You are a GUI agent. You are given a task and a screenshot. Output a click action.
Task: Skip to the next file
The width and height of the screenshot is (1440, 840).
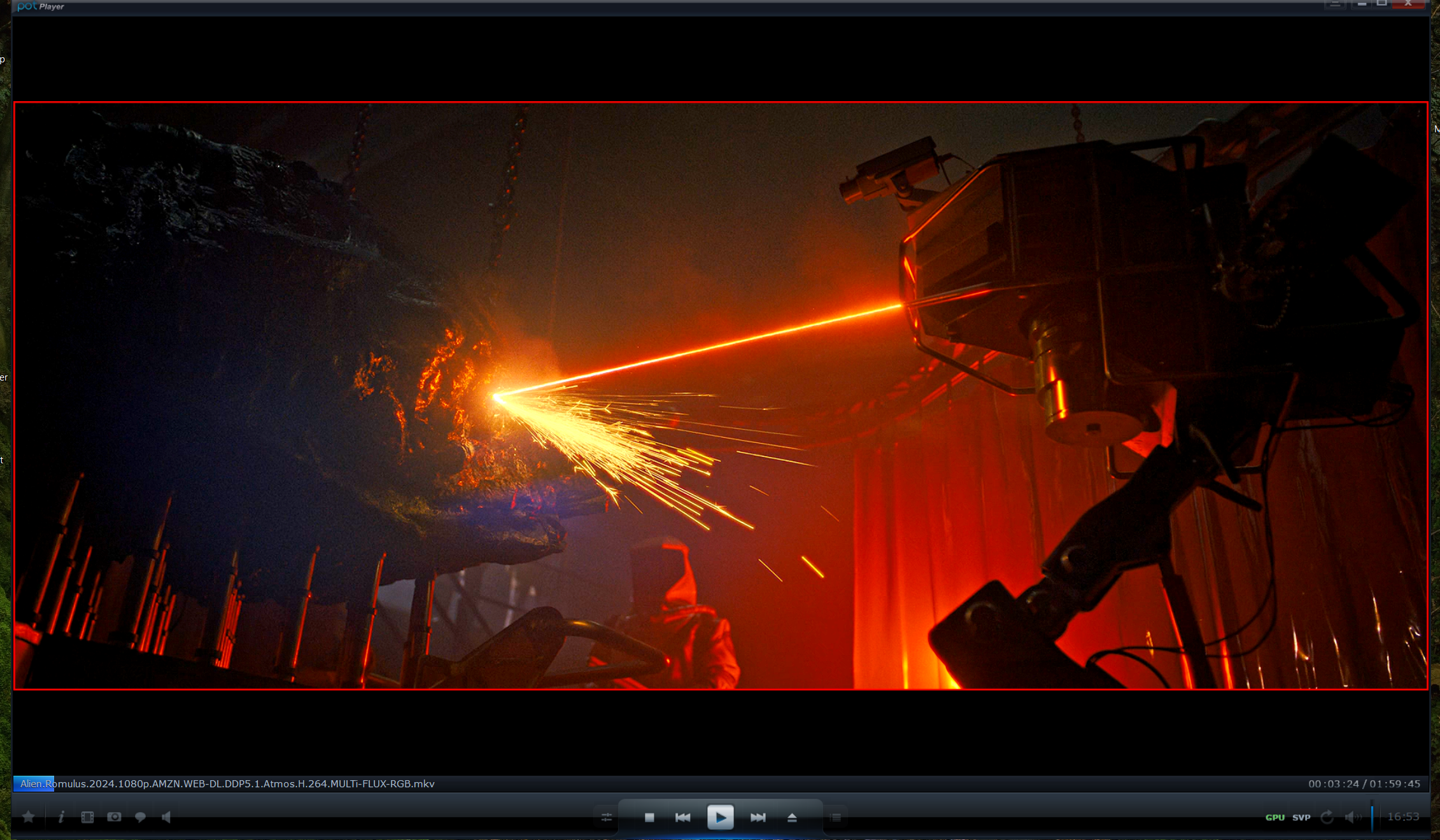pyautogui.click(x=758, y=817)
